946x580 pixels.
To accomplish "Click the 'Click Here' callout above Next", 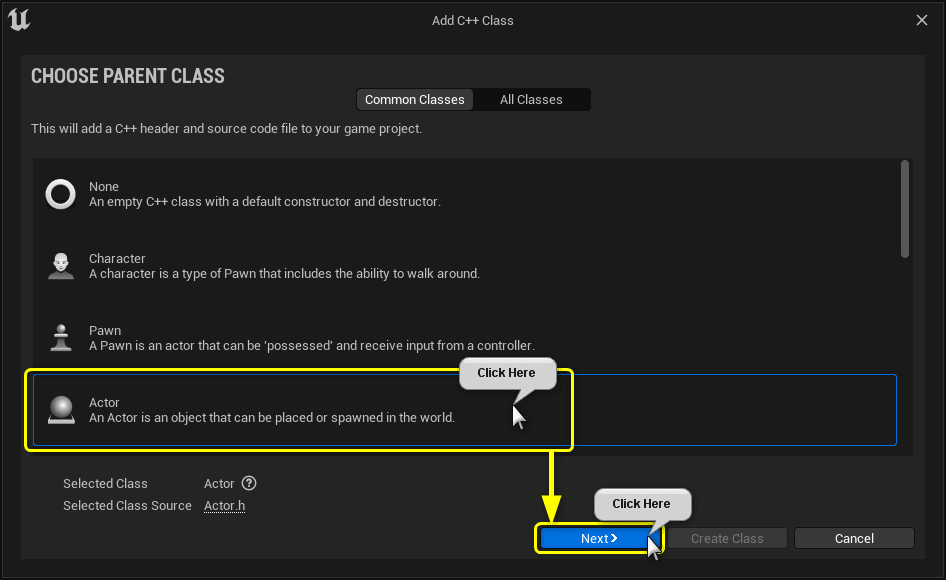I will (x=642, y=504).
